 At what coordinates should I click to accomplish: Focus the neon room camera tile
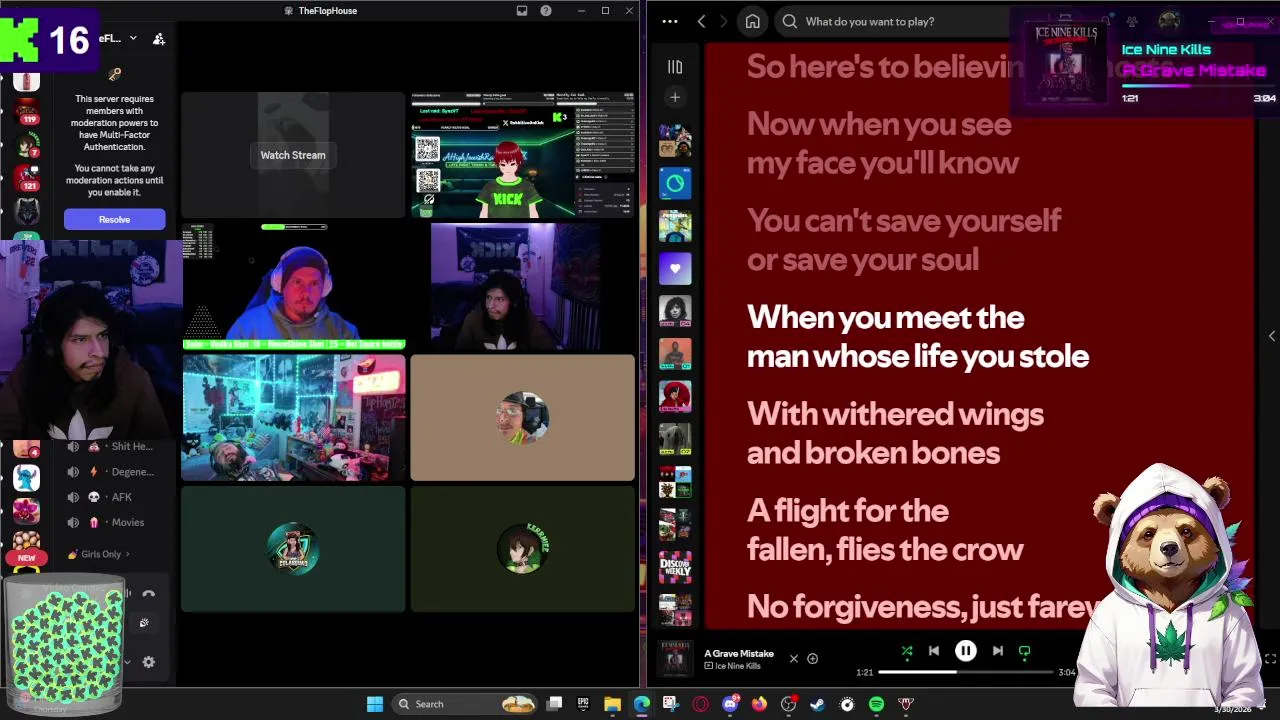tap(294, 418)
